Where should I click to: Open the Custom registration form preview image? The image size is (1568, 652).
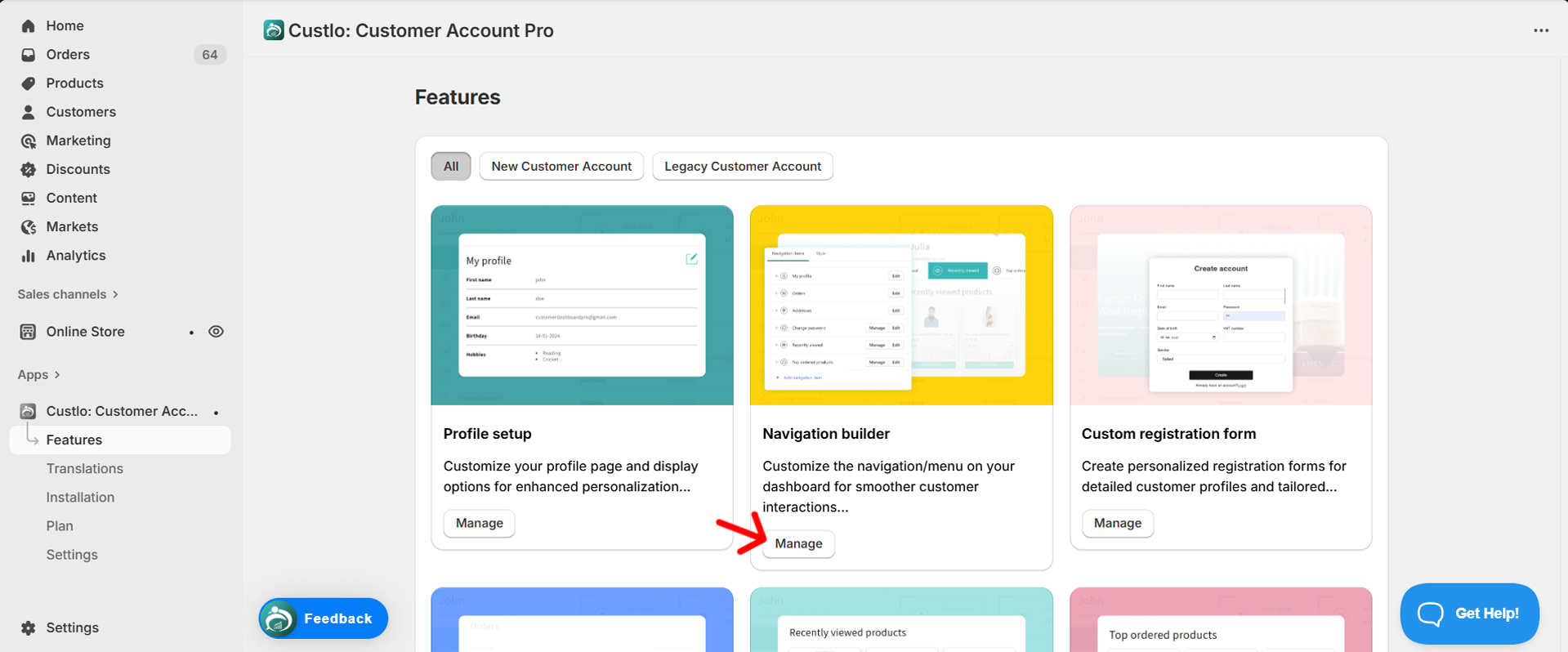1221,306
